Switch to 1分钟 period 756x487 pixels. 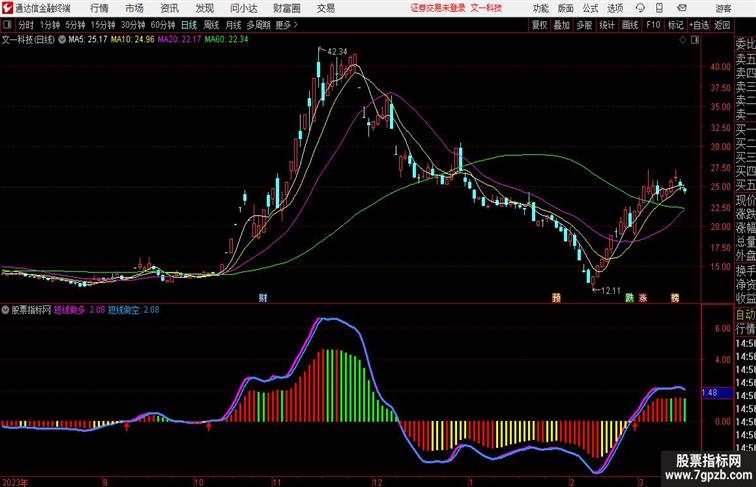tap(50, 25)
